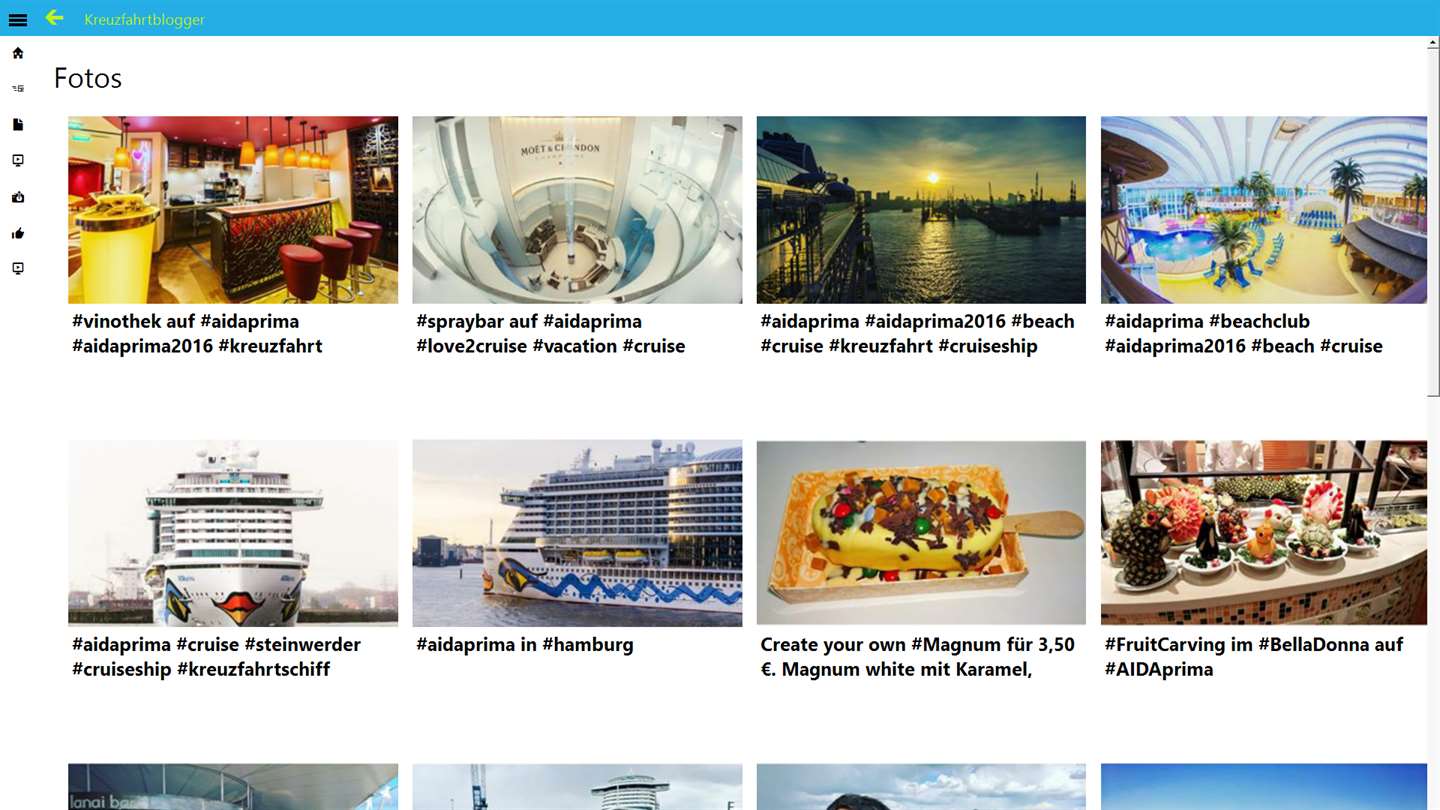Select the thumbs-up like icon
This screenshot has height=810, width=1440.
click(x=18, y=233)
